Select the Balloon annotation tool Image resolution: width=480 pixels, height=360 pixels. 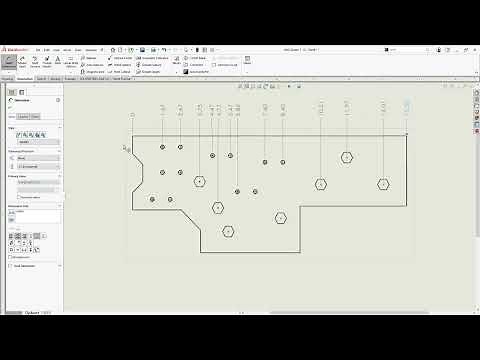[89, 58]
